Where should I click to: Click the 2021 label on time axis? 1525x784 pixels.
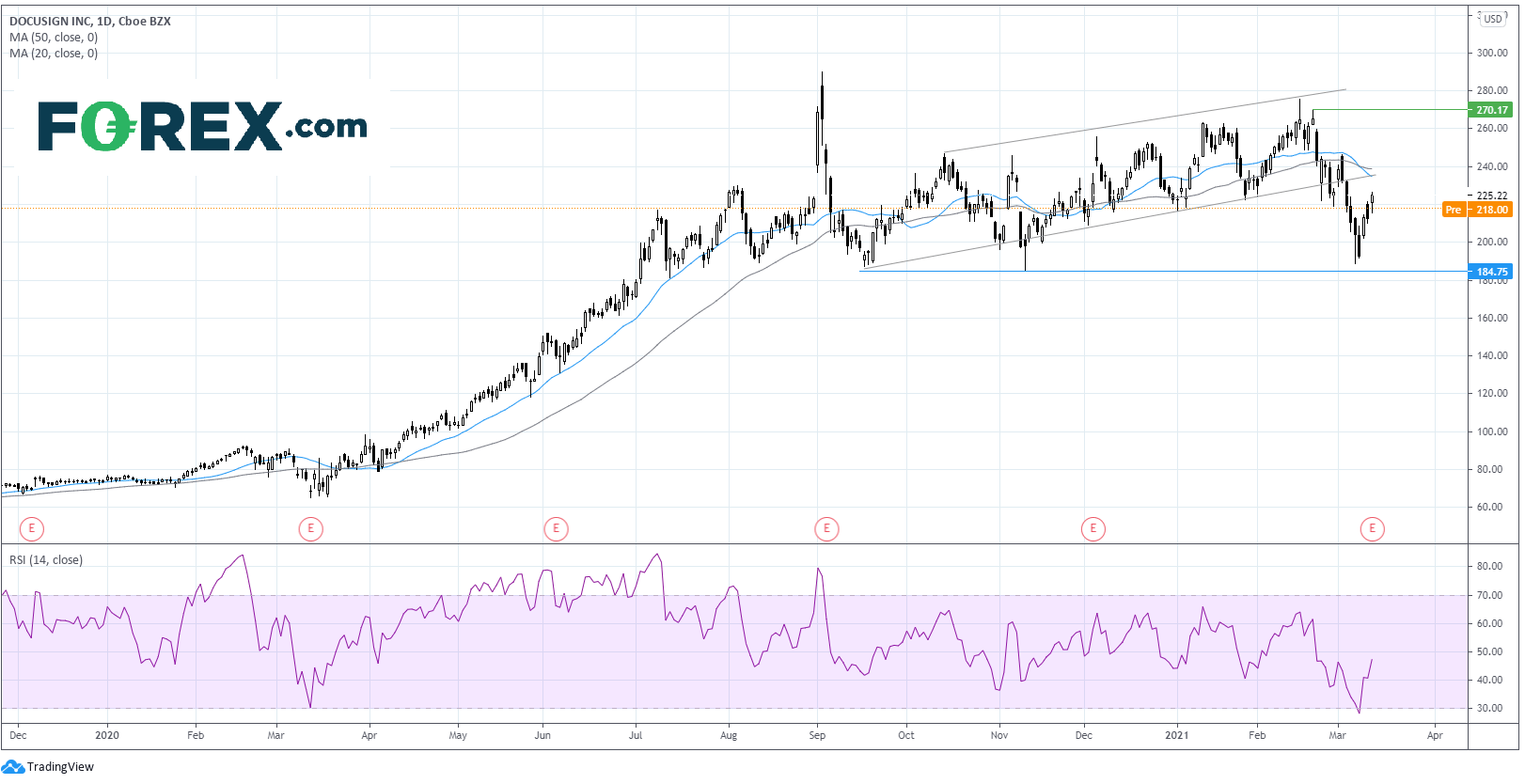click(x=1176, y=735)
